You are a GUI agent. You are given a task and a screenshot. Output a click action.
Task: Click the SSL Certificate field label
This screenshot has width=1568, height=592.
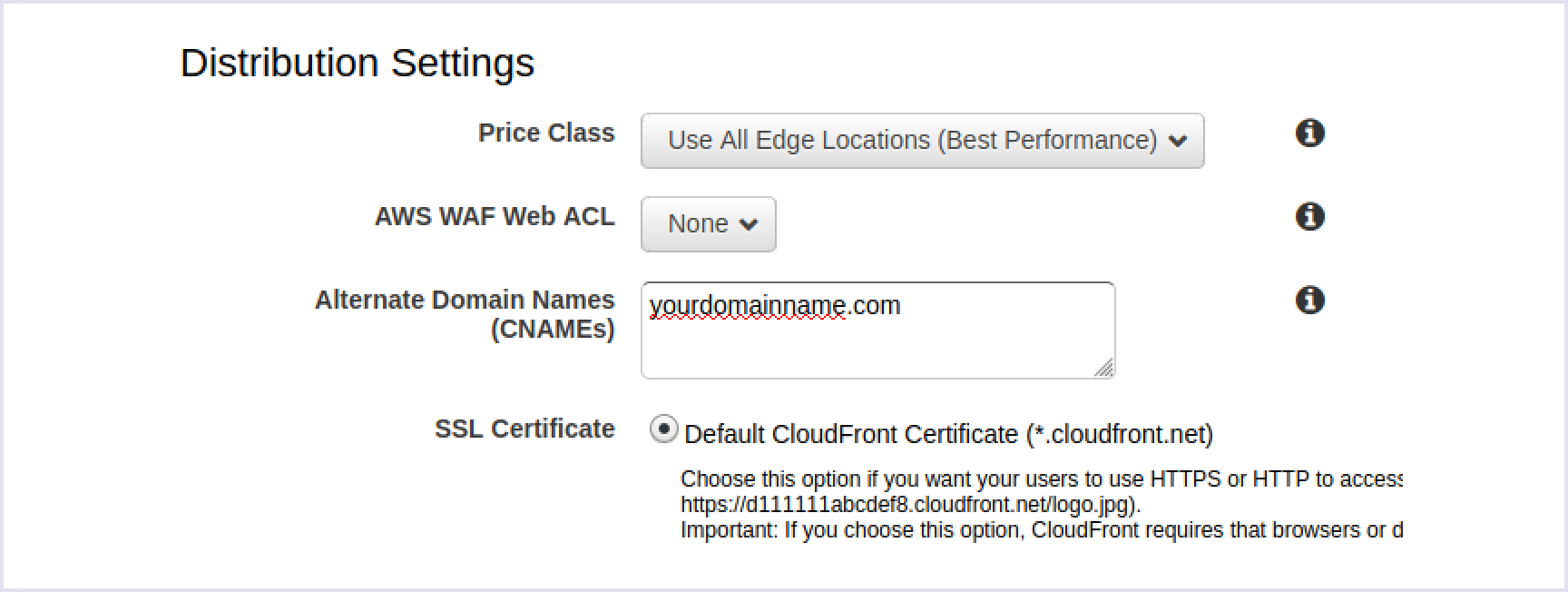524,429
